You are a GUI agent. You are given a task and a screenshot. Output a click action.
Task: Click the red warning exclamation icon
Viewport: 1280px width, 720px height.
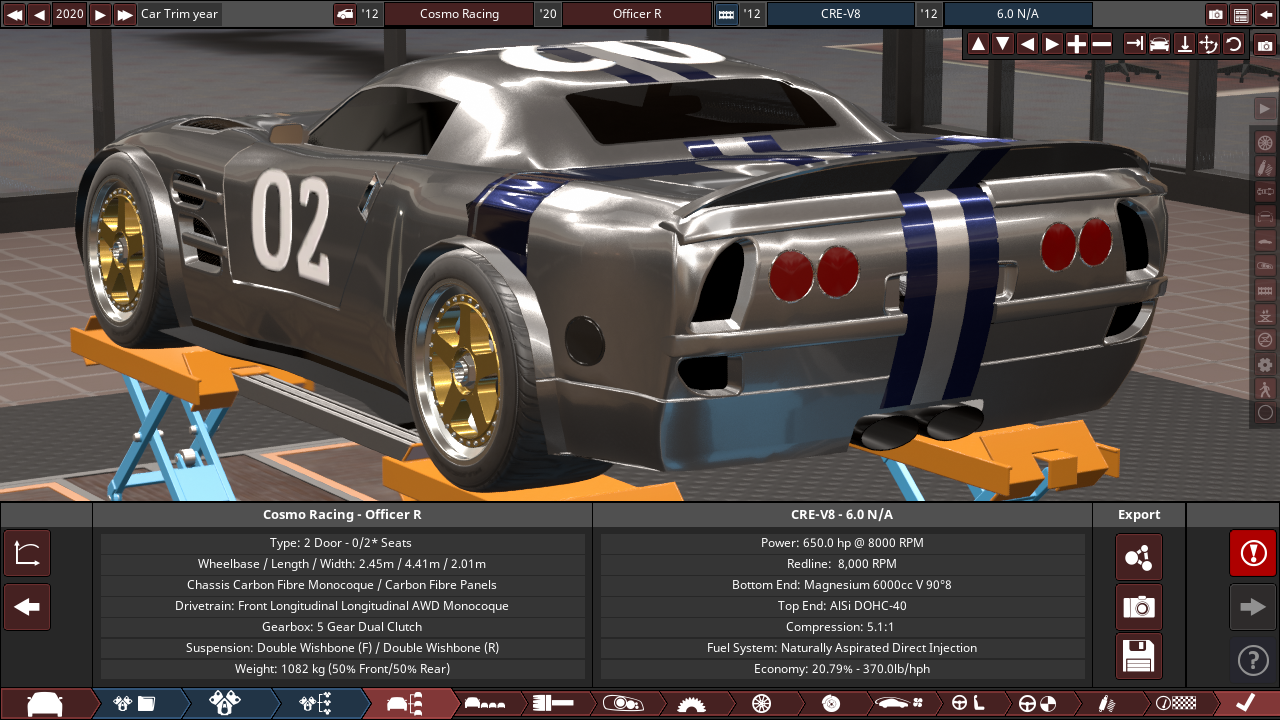pos(1253,553)
